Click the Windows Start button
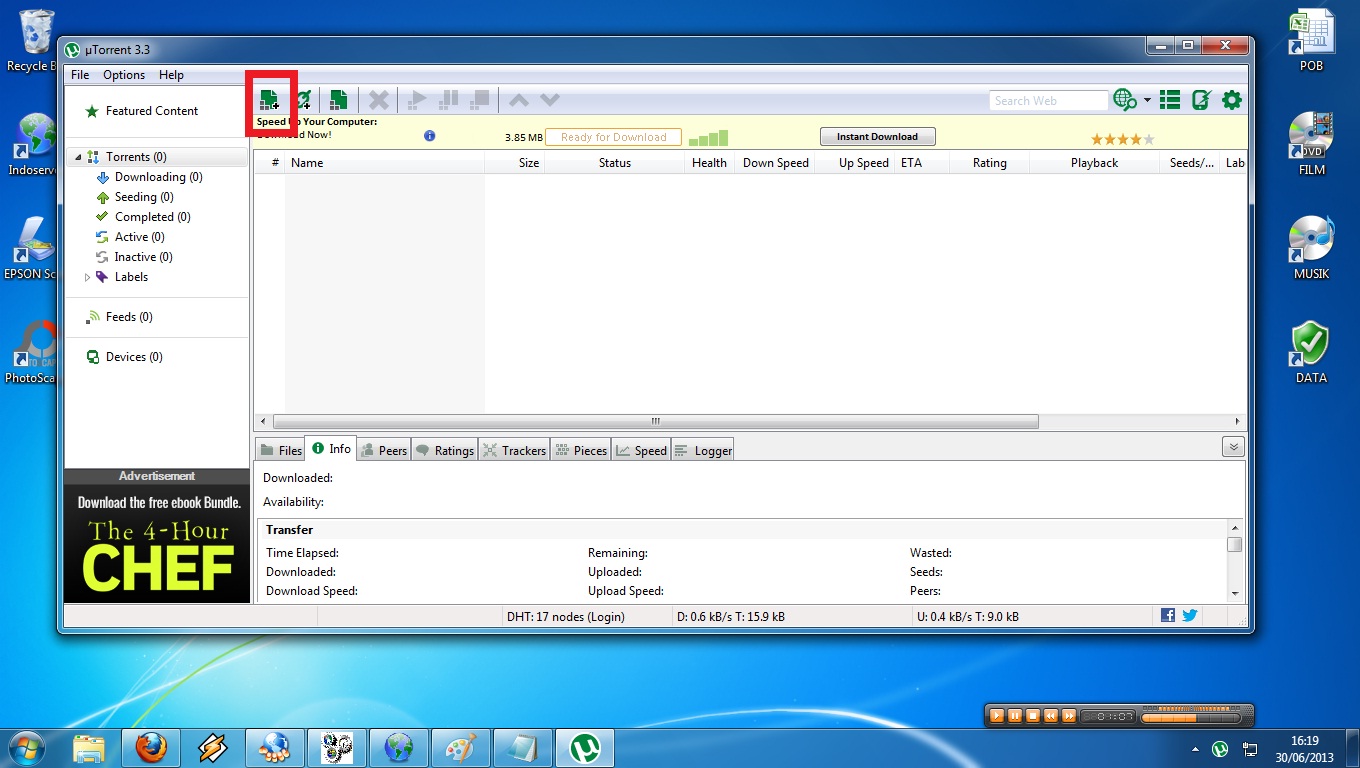This screenshot has width=1360, height=768. 26,747
